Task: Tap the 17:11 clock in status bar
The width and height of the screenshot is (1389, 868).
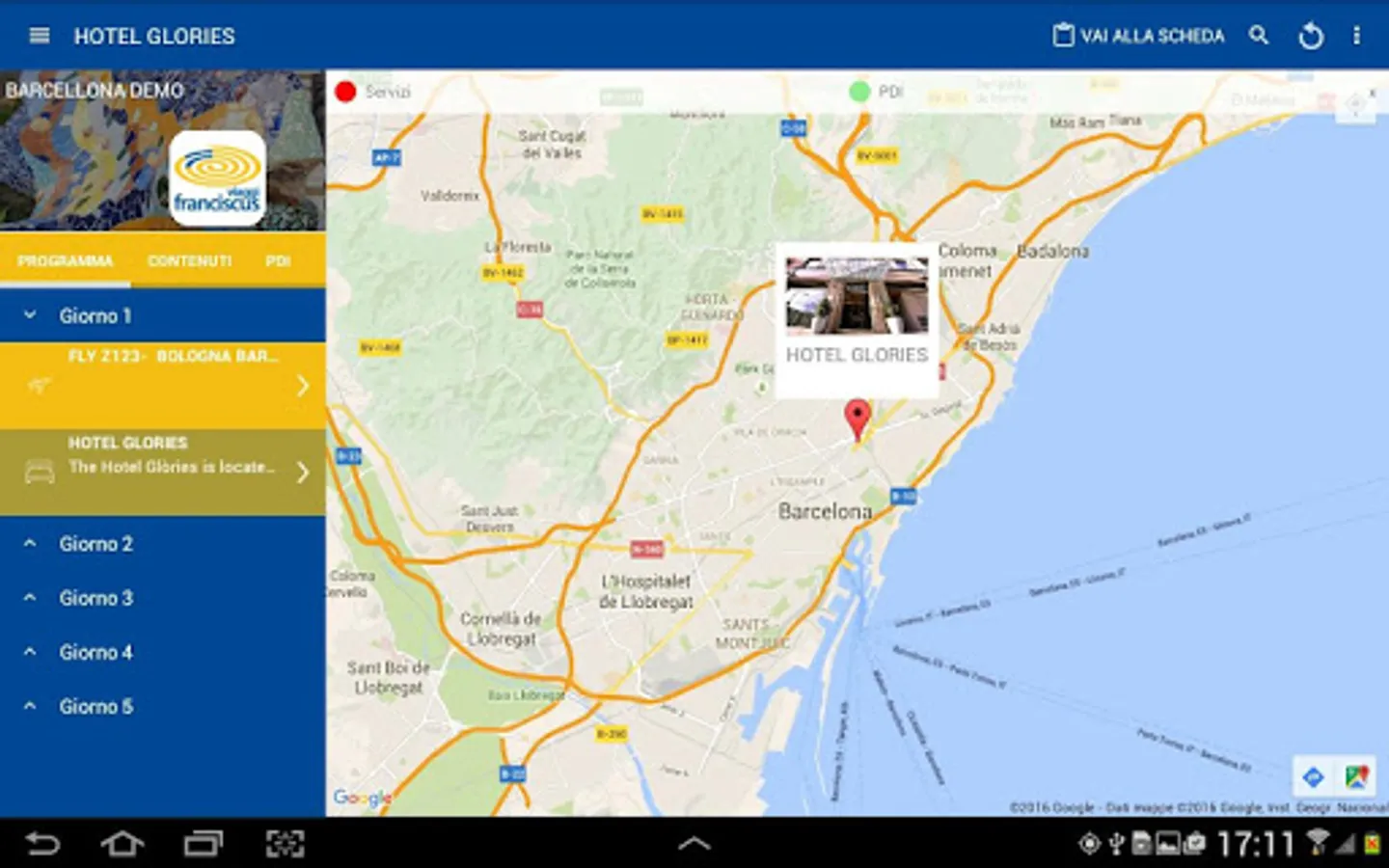Action: point(1255,845)
